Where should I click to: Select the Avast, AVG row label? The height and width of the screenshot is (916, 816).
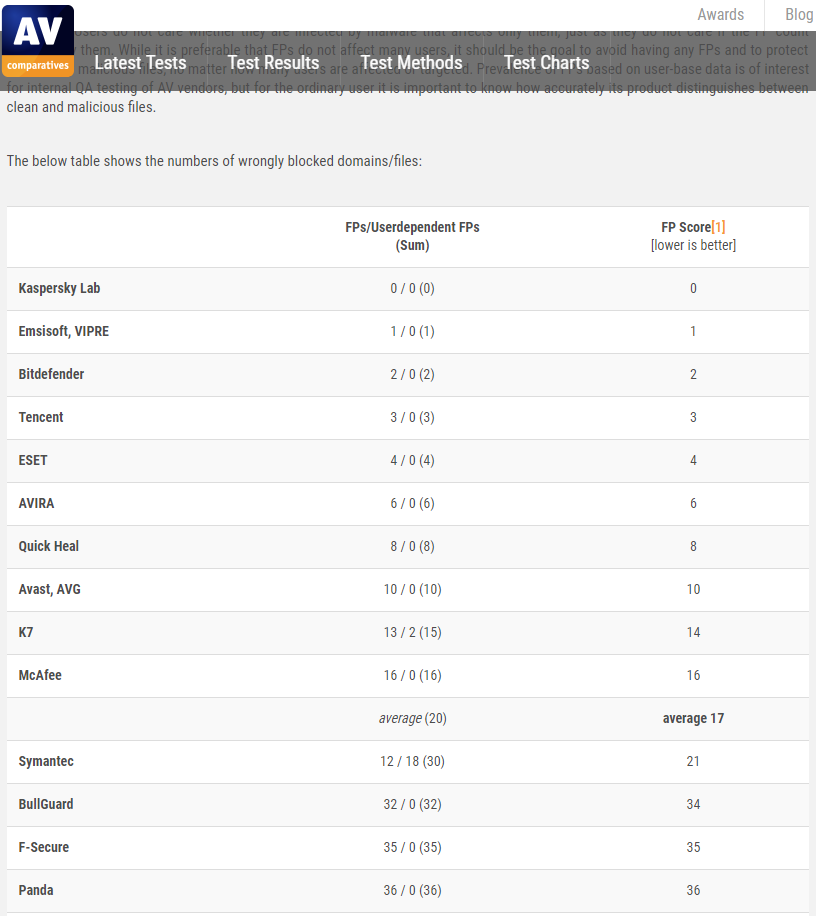(x=50, y=589)
